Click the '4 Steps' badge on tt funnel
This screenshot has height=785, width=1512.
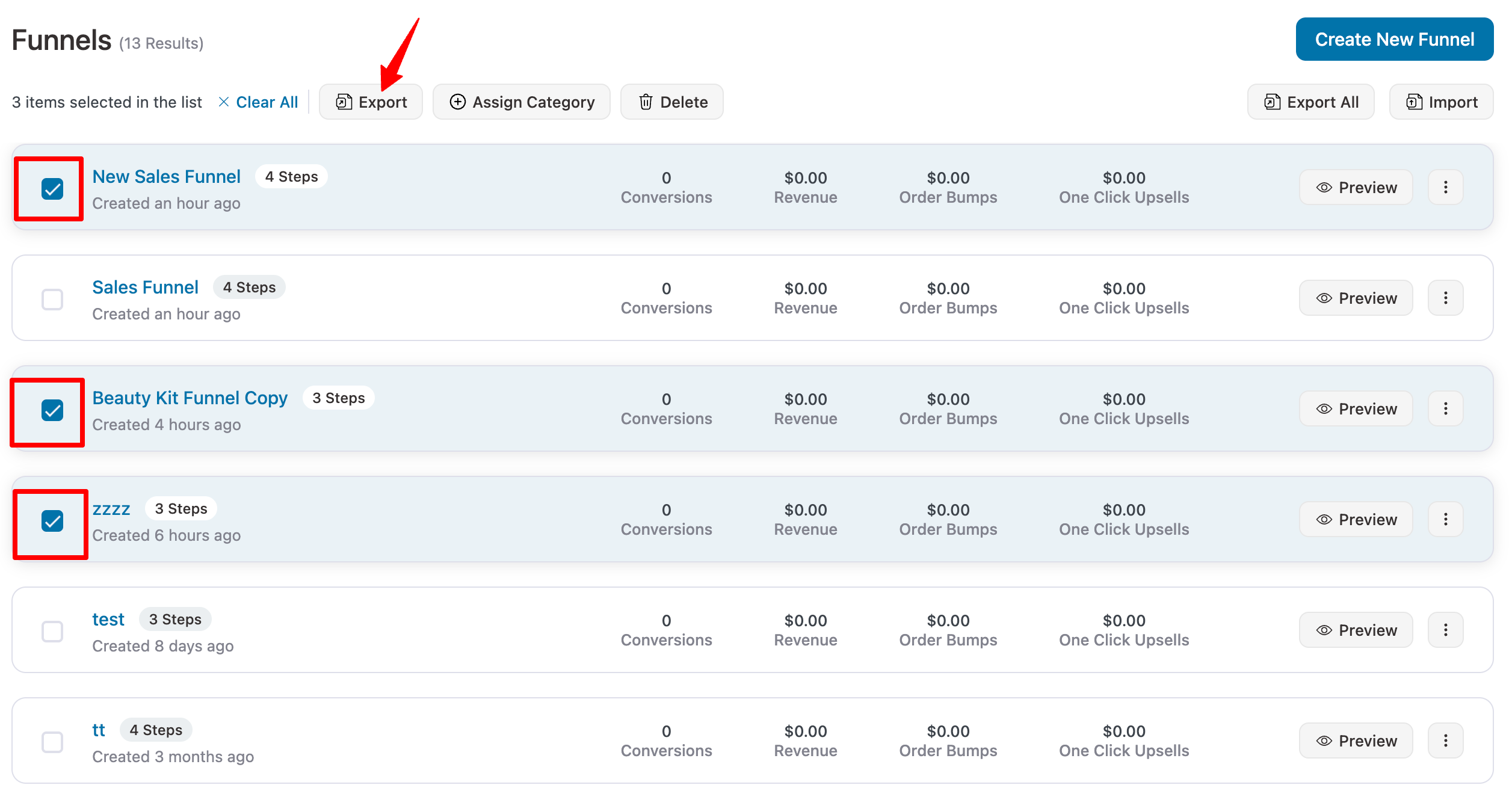[x=156, y=730]
